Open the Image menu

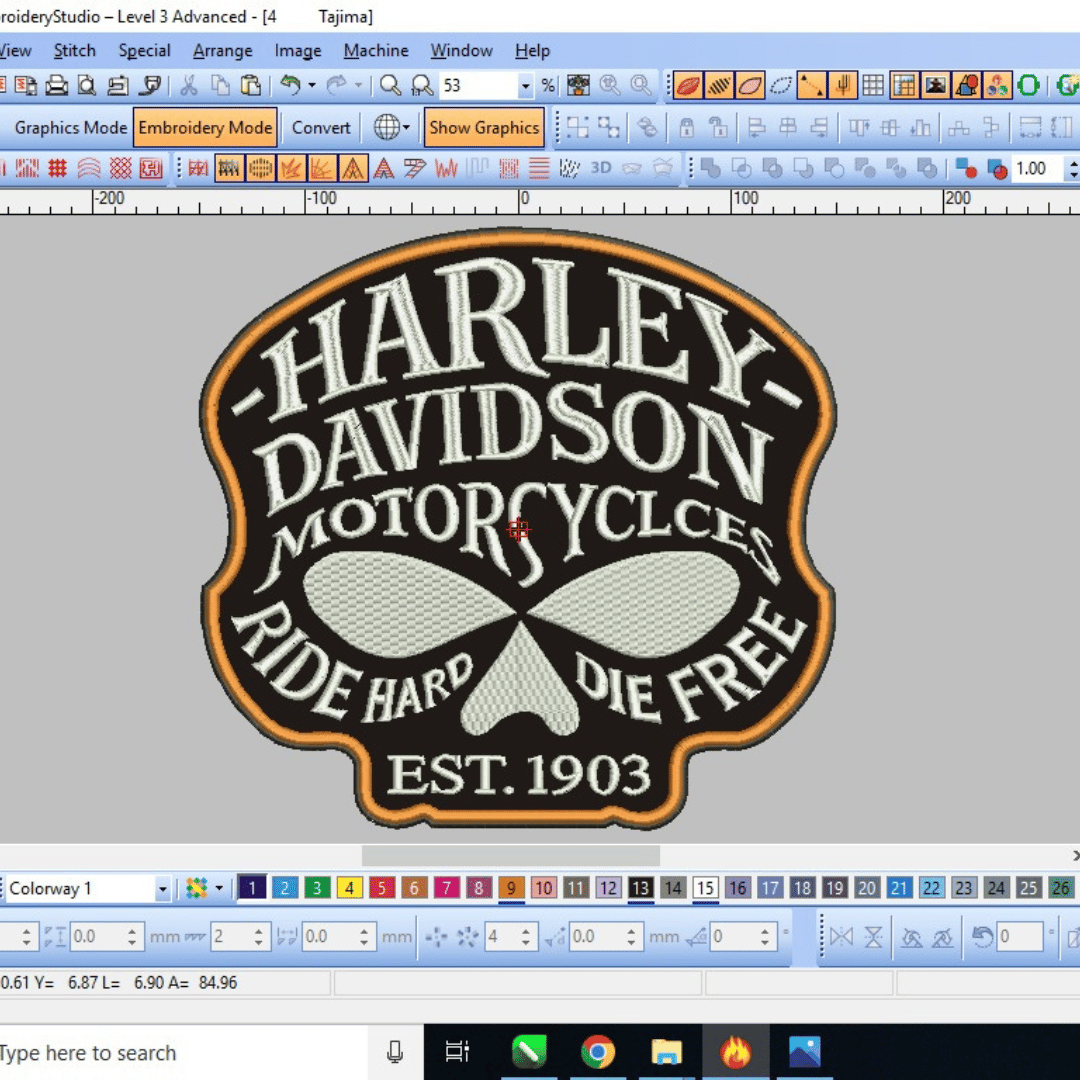298,50
